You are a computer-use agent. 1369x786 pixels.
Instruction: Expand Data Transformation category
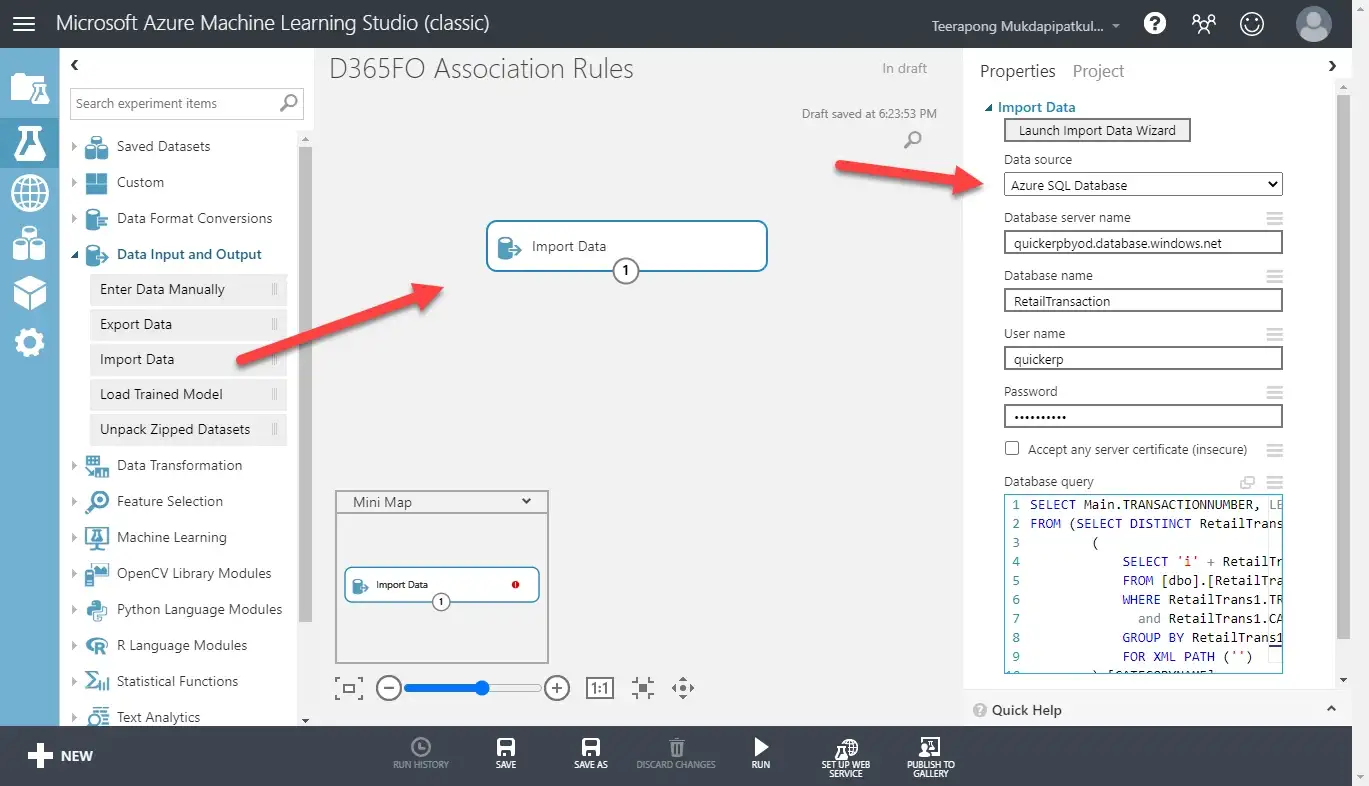[74, 465]
